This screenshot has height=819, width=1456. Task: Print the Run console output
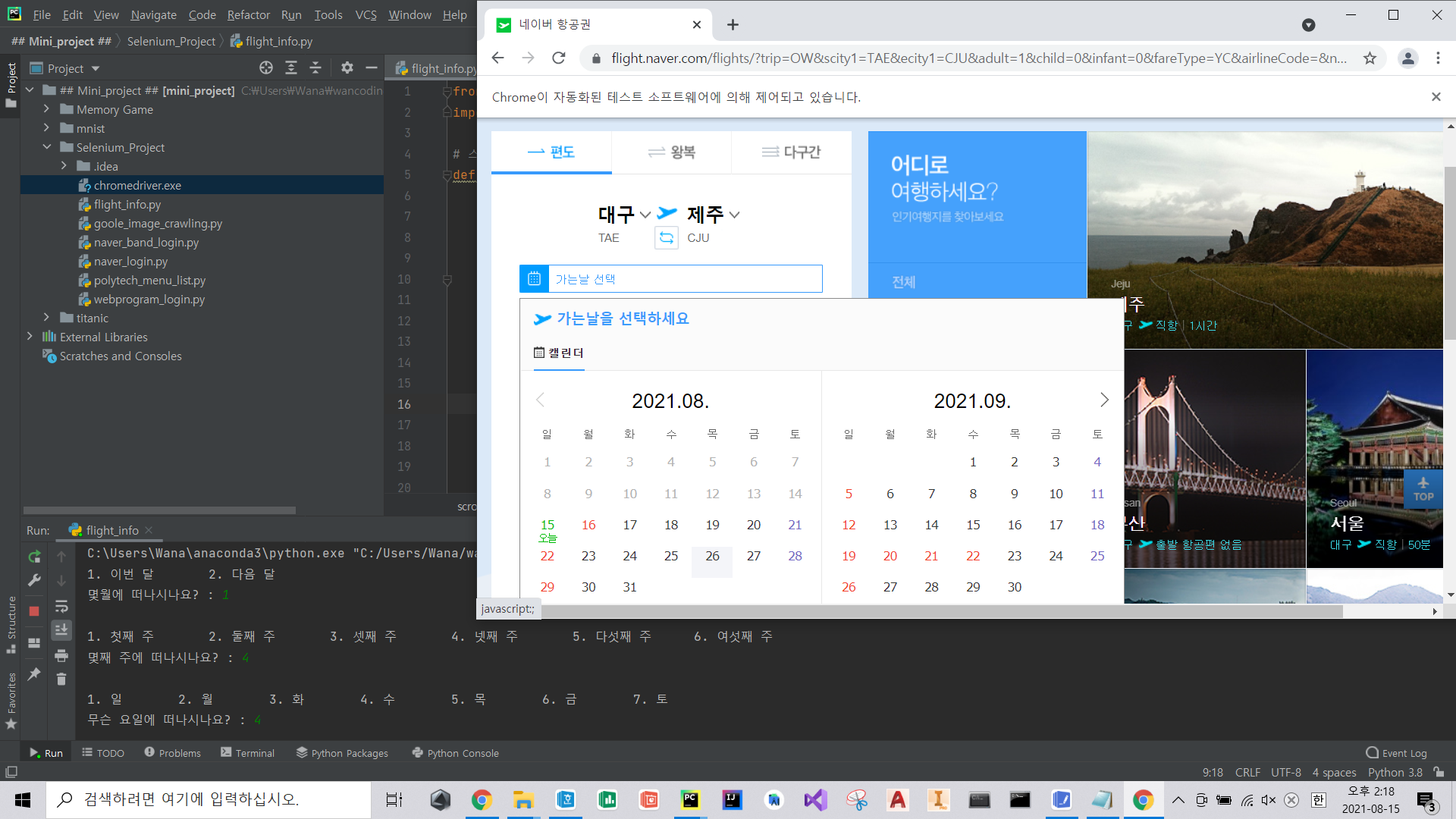[61, 655]
